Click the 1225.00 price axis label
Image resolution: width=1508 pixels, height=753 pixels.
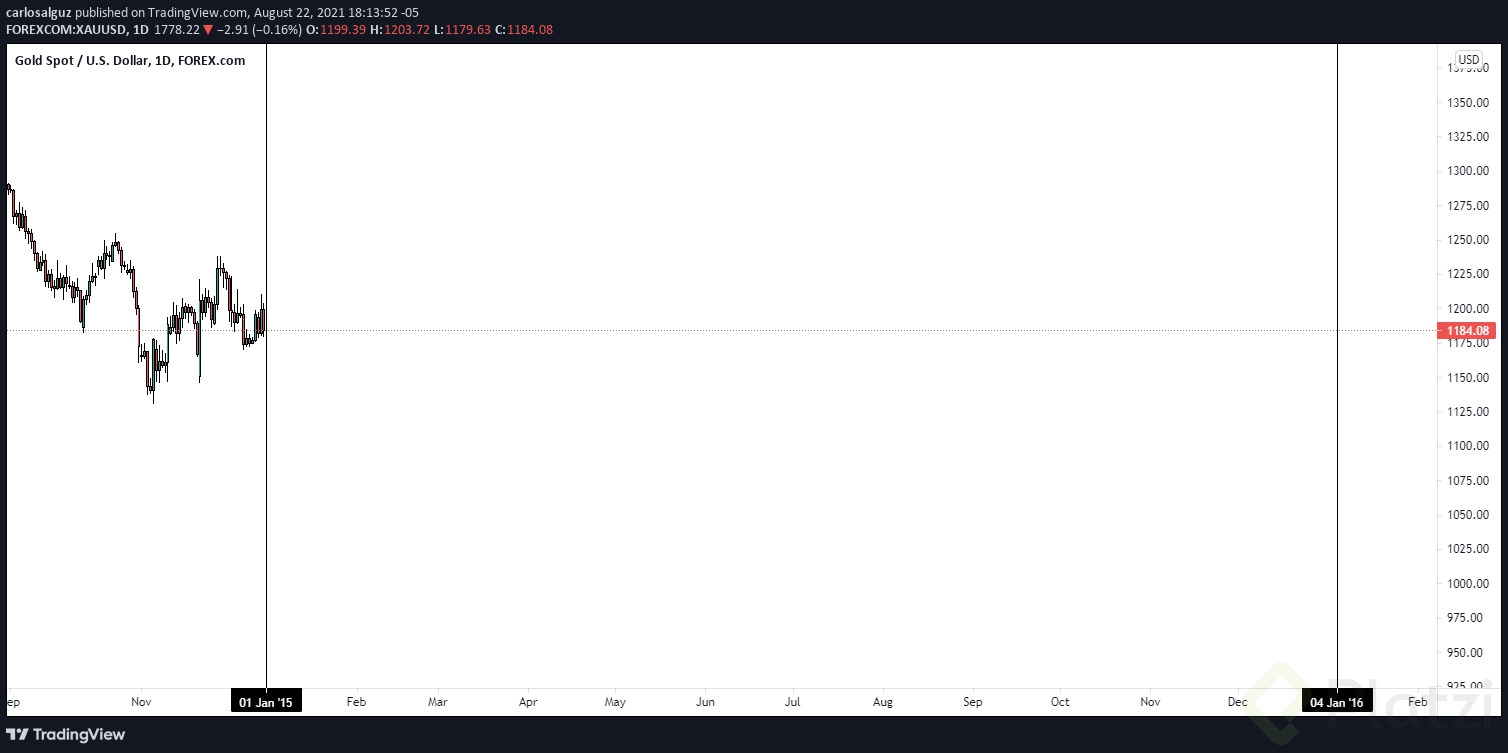(x=1468, y=274)
